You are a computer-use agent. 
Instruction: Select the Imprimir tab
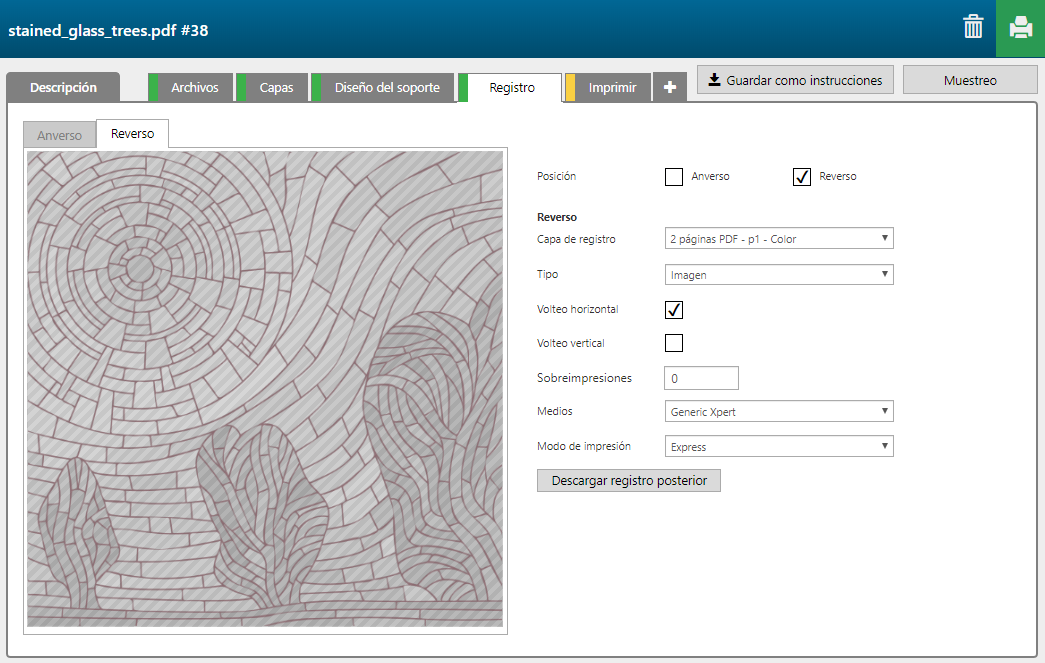612,88
